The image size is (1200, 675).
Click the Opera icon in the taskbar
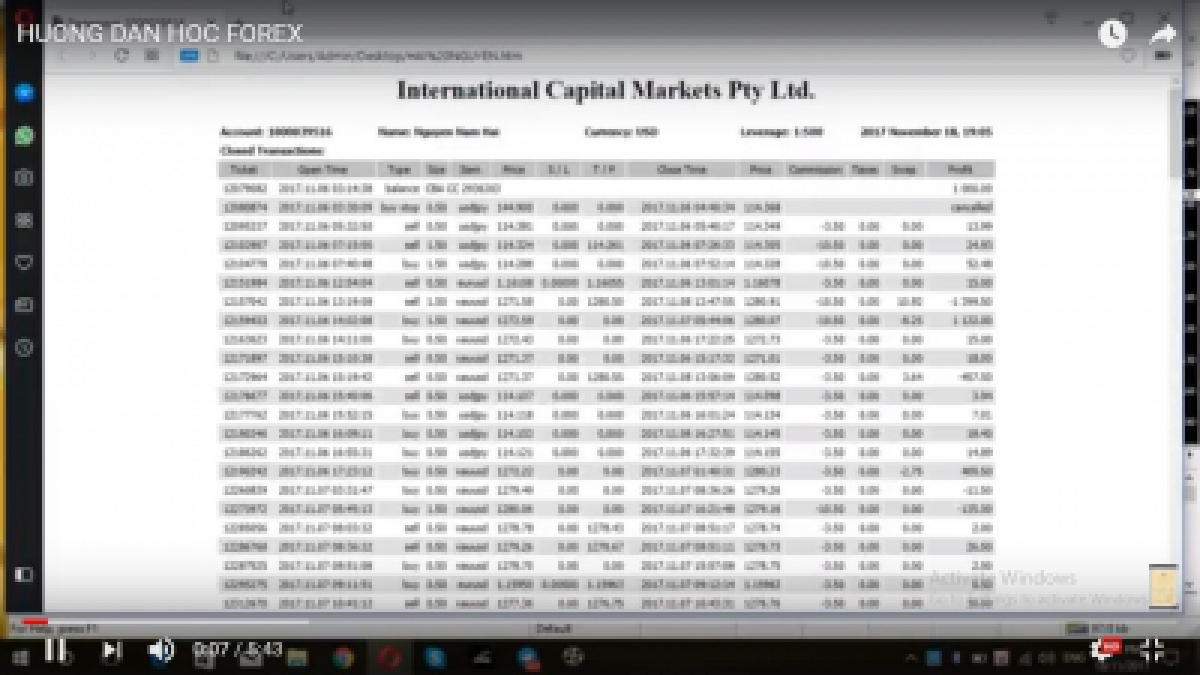388,657
